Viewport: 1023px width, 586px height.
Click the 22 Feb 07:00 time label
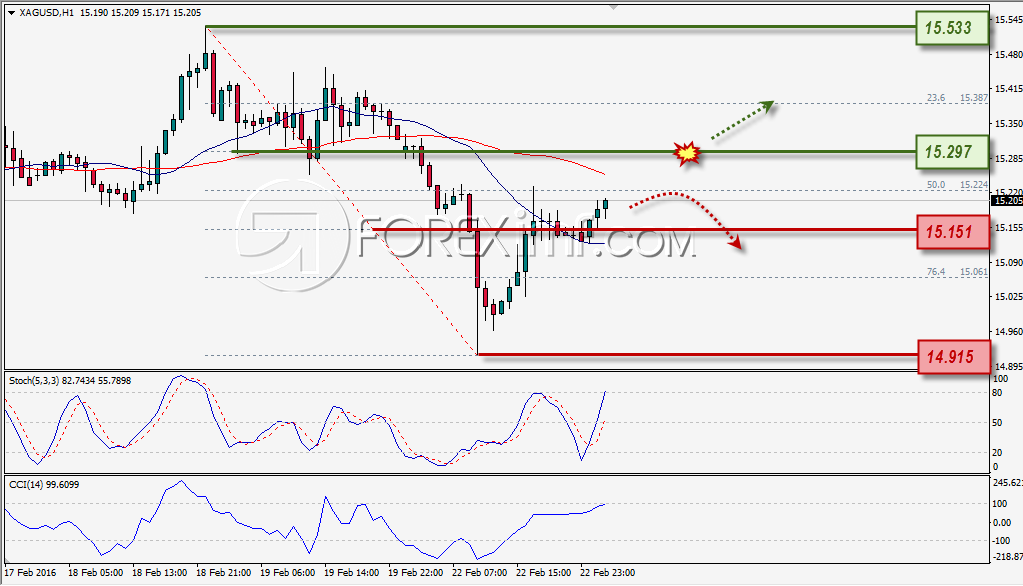(x=479, y=573)
